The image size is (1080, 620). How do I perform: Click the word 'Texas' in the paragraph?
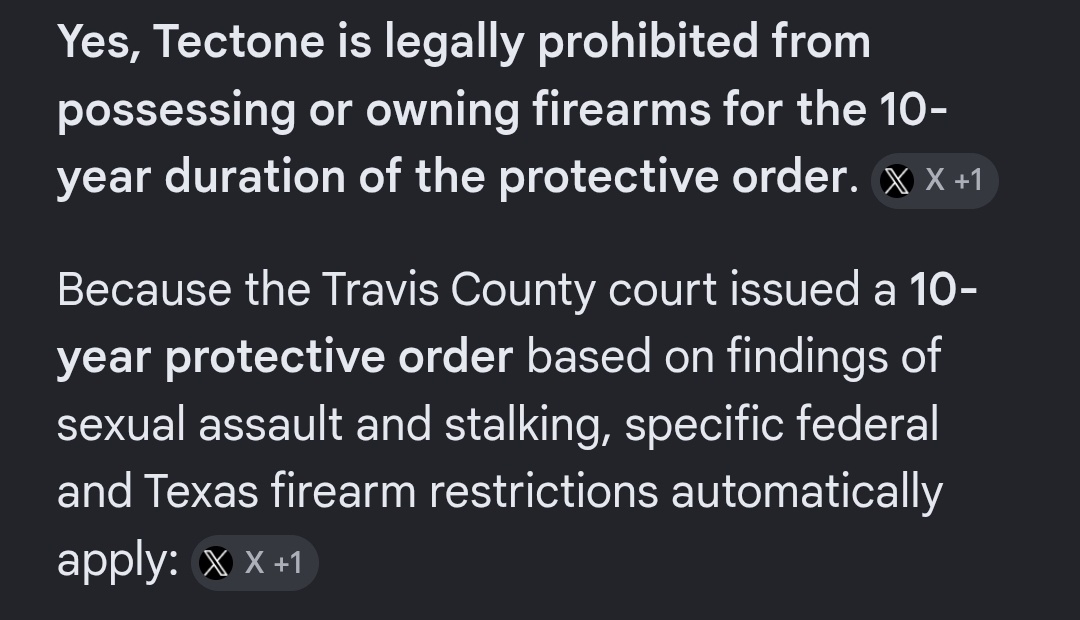[201, 492]
